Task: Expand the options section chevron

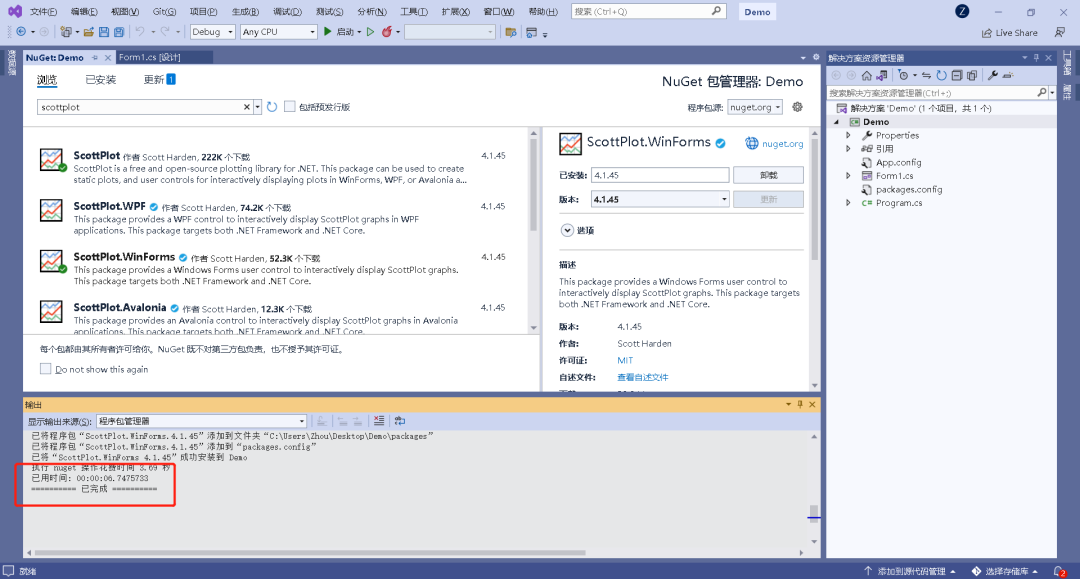Action: [x=566, y=230]
